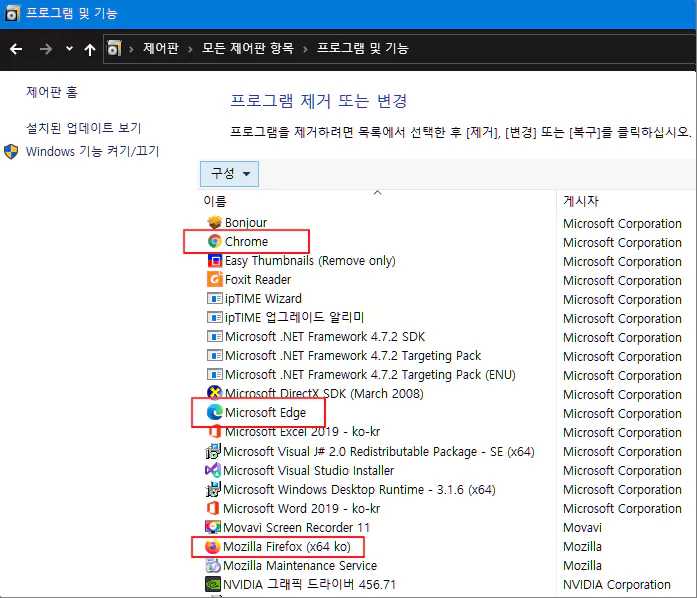Select Microsoft Edge in the list

click(265, 413)
